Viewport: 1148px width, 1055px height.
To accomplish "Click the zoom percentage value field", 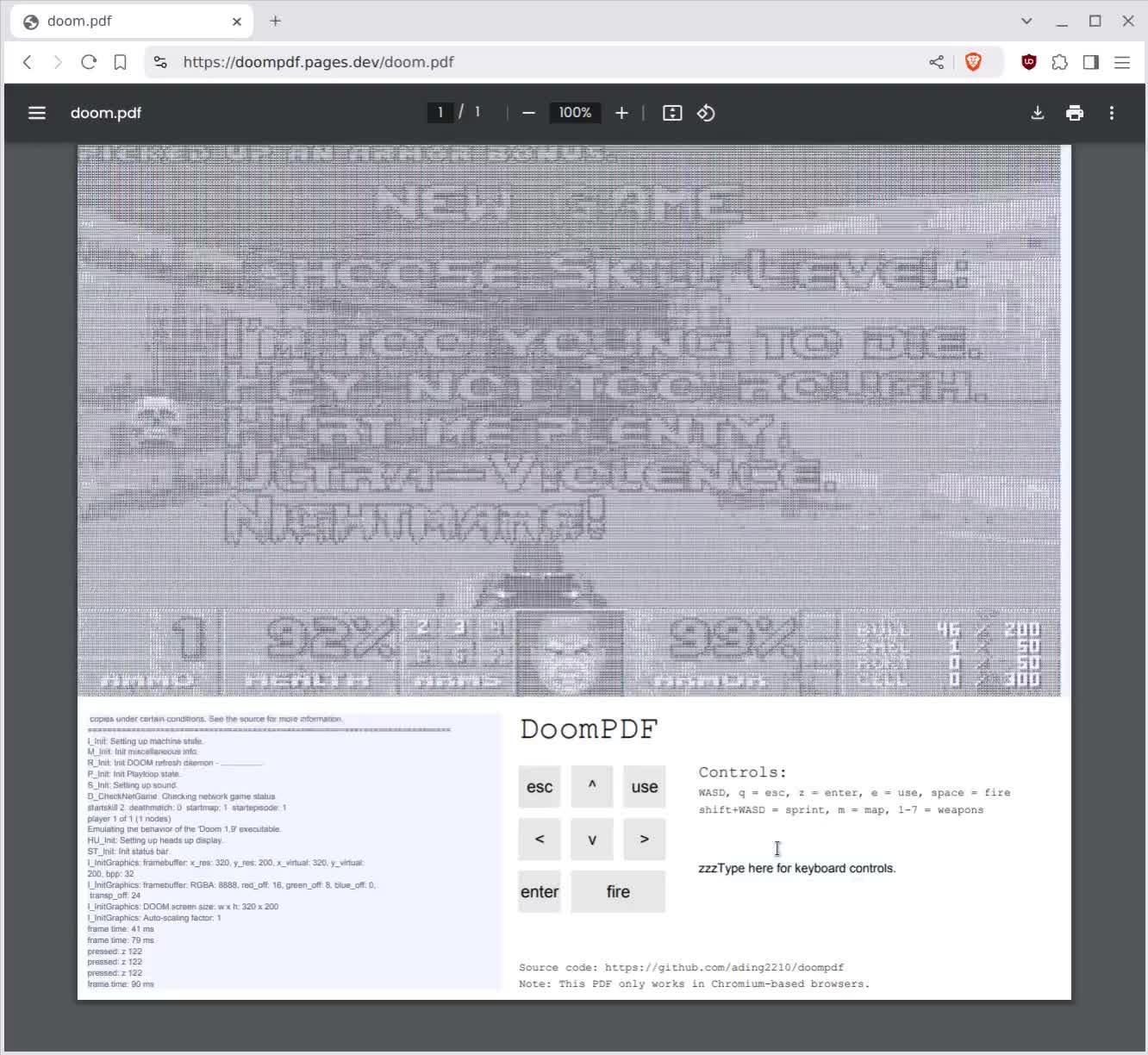I will pyautogui.click(x=574, y=112).
